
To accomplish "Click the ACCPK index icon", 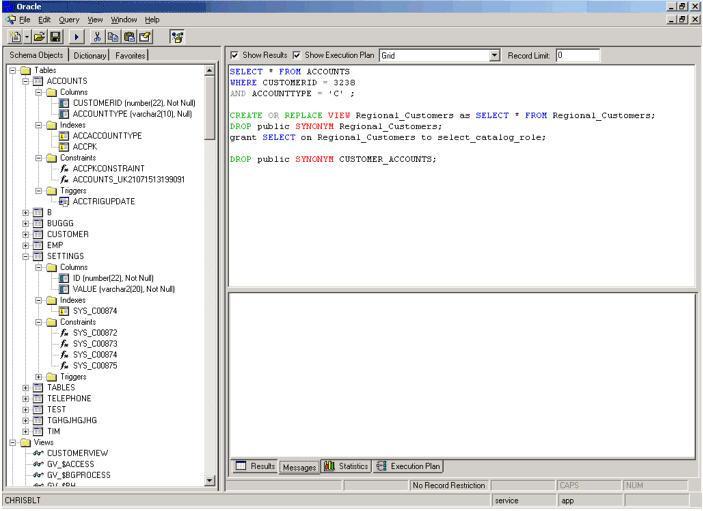I will (x=64, y=147).
